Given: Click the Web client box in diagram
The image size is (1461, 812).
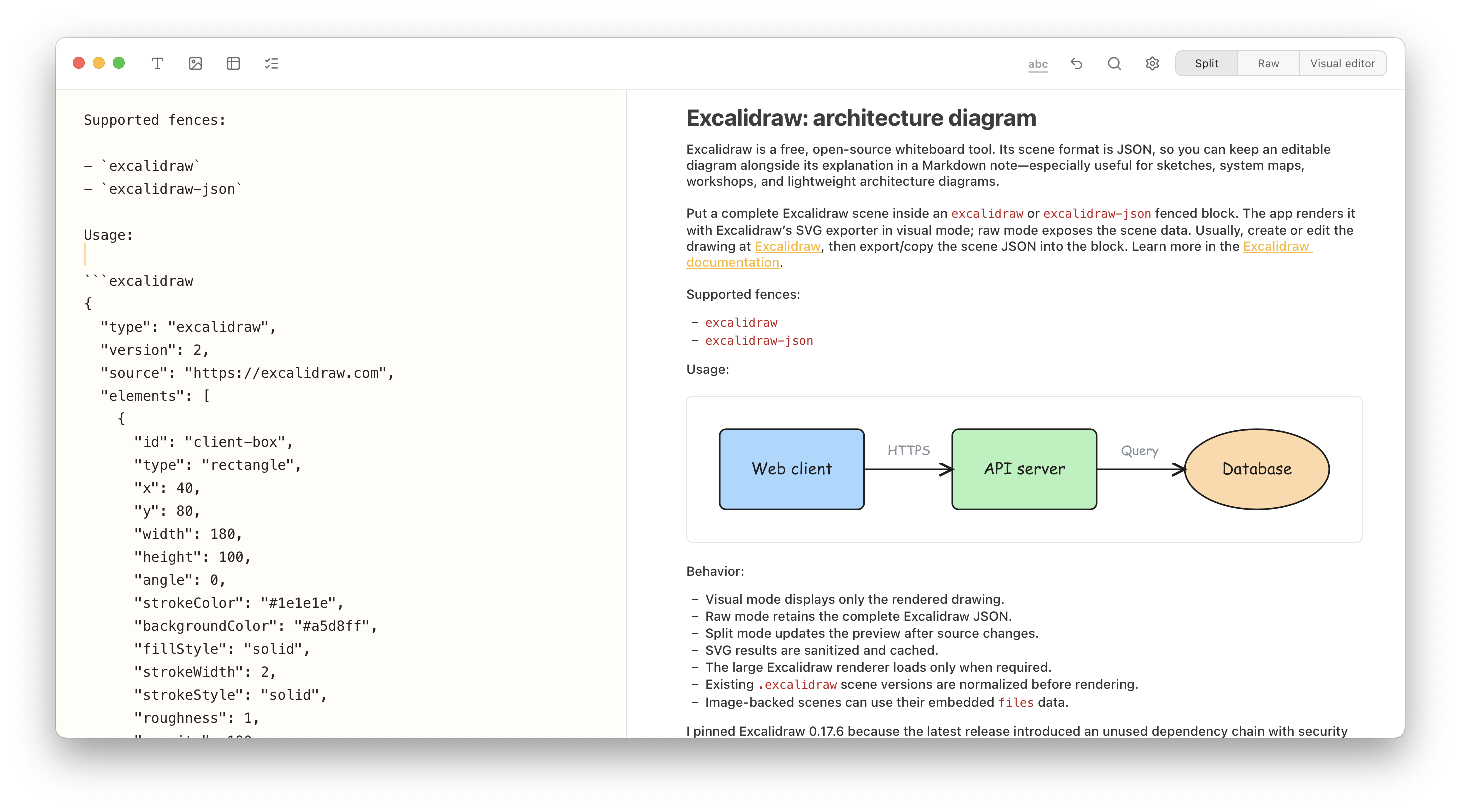Looking at the screenshot, I should coord(792,469).
